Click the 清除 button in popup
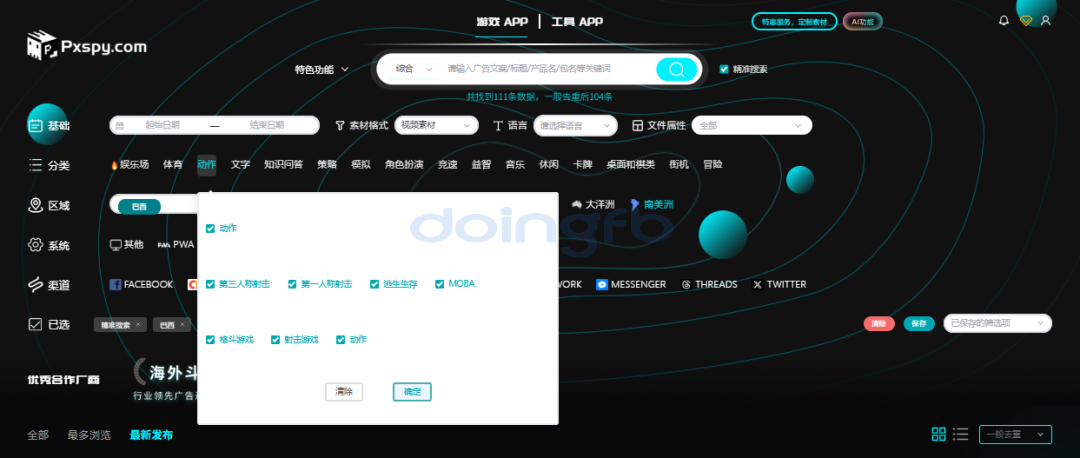1080x458 pixels. coord(344,391)
